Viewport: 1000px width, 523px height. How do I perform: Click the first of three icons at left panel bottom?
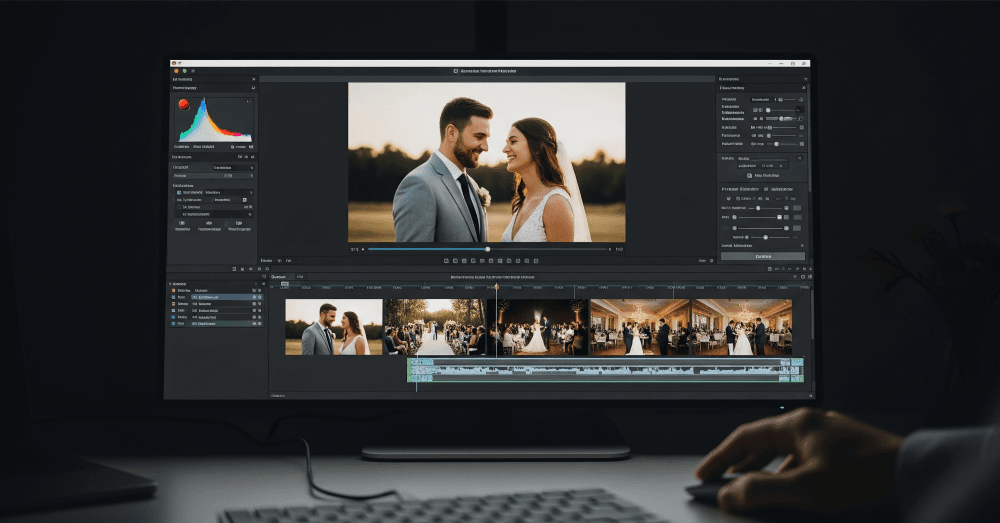[182, 224]
